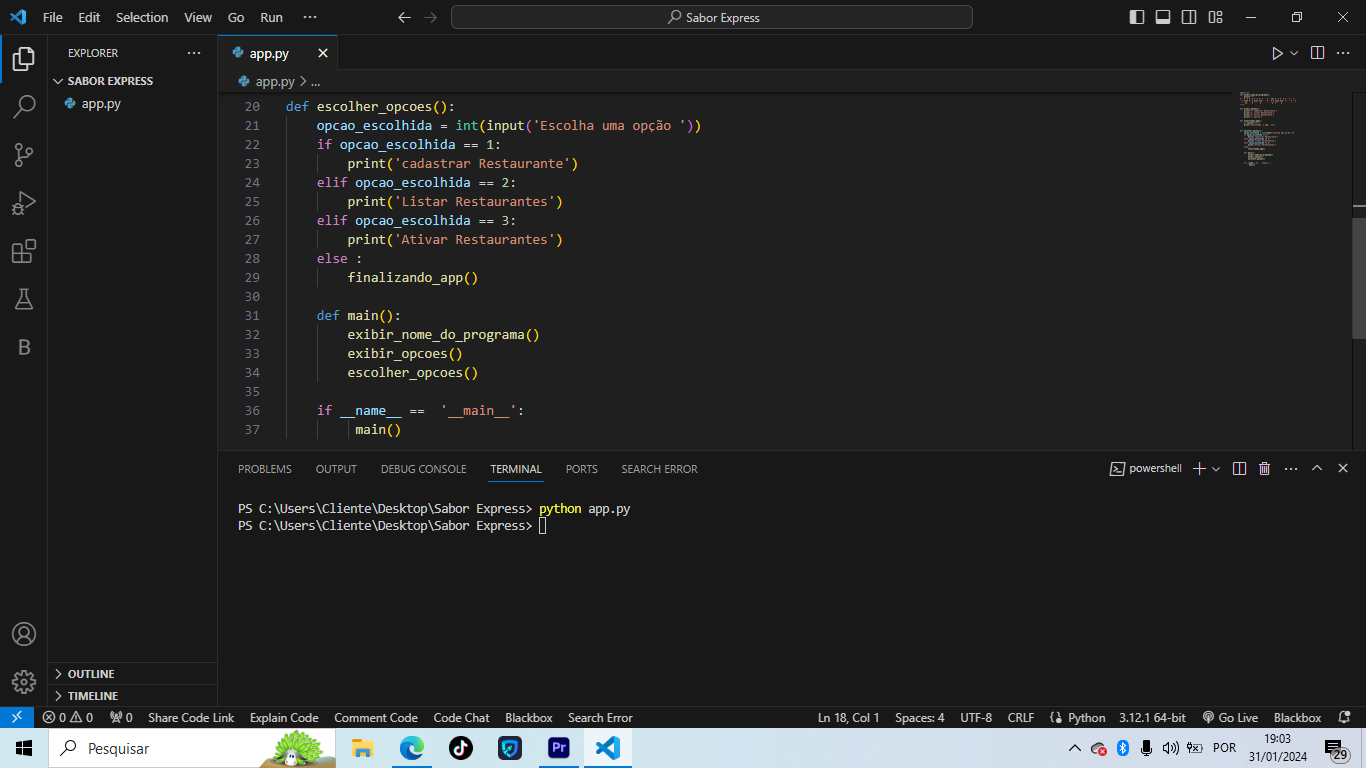Screen dimensions: 1366x768
Task: Open the View menu
Action: 198,17
